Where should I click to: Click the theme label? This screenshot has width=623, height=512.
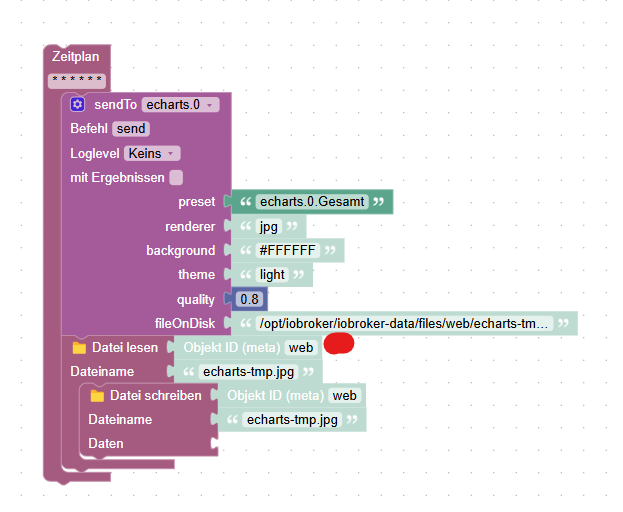click(x=197, y=274)
